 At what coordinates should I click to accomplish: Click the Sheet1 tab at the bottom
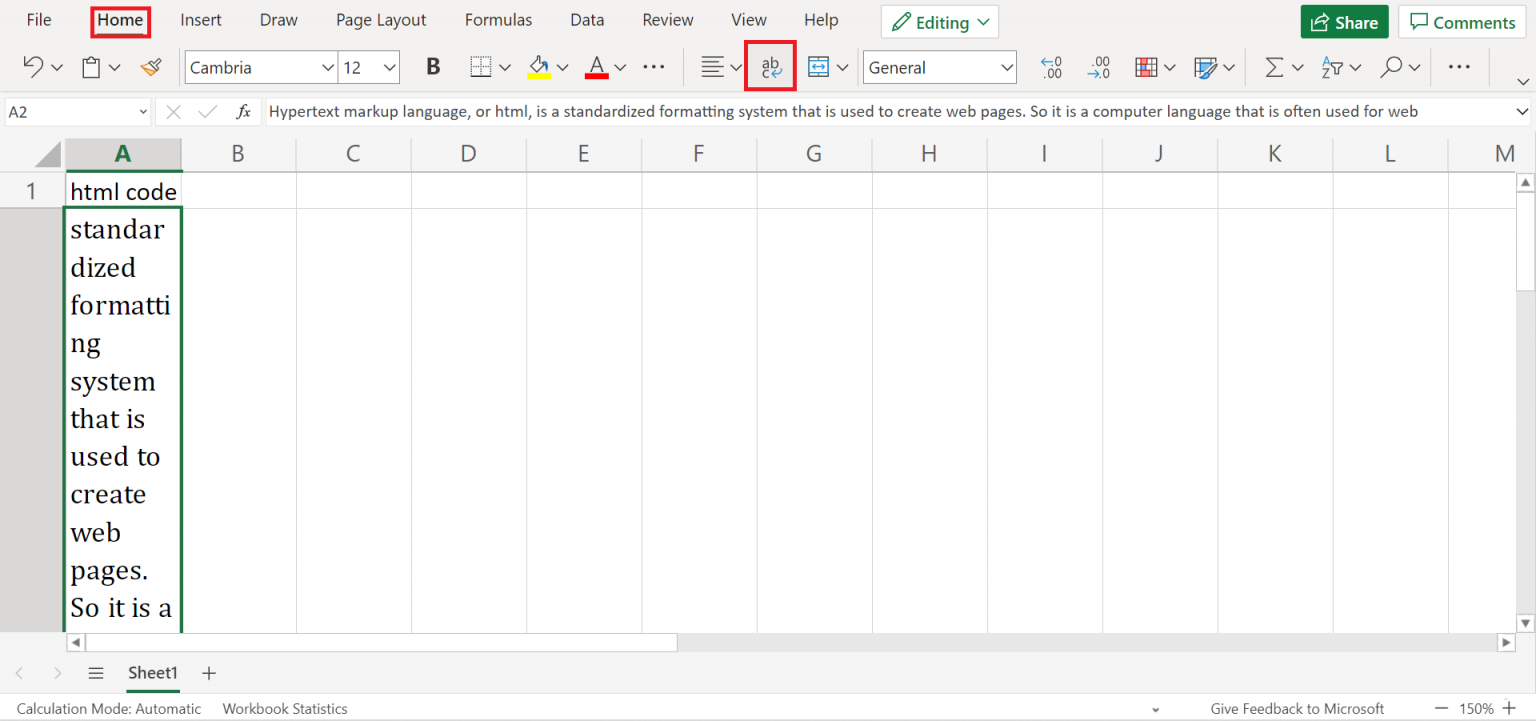tap(152, 673)
